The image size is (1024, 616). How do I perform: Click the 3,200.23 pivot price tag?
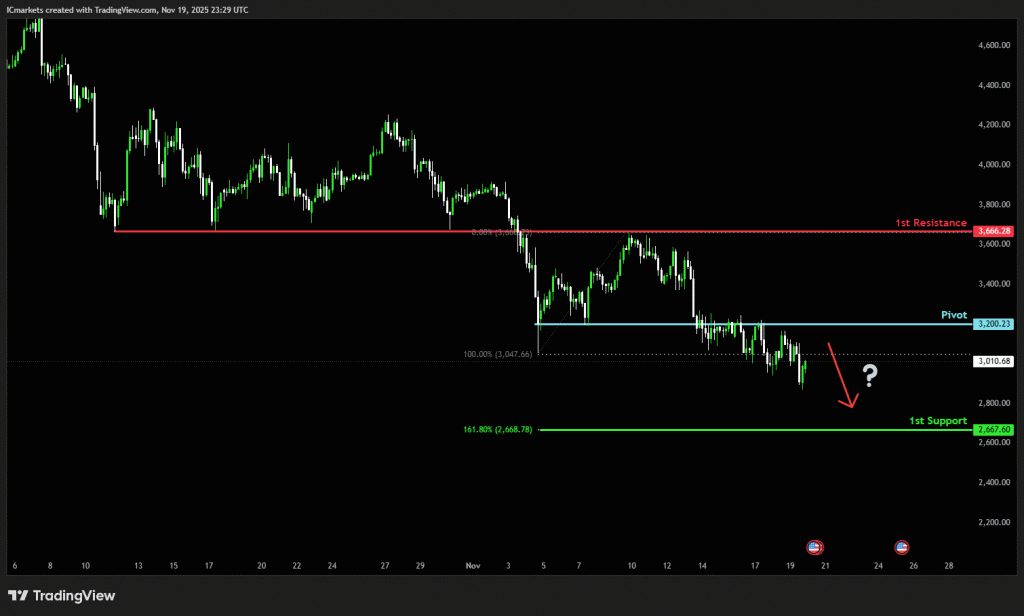click(993, 324)
